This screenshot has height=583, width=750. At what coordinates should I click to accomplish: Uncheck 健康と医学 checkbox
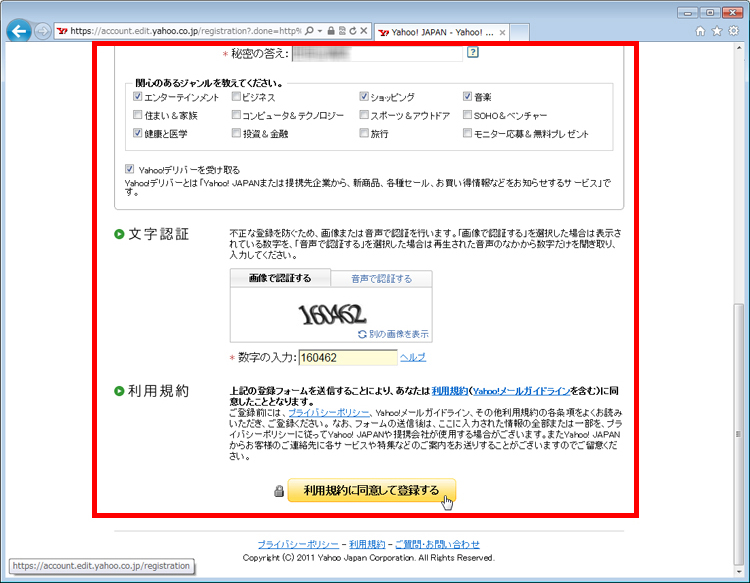click(137, 133)
